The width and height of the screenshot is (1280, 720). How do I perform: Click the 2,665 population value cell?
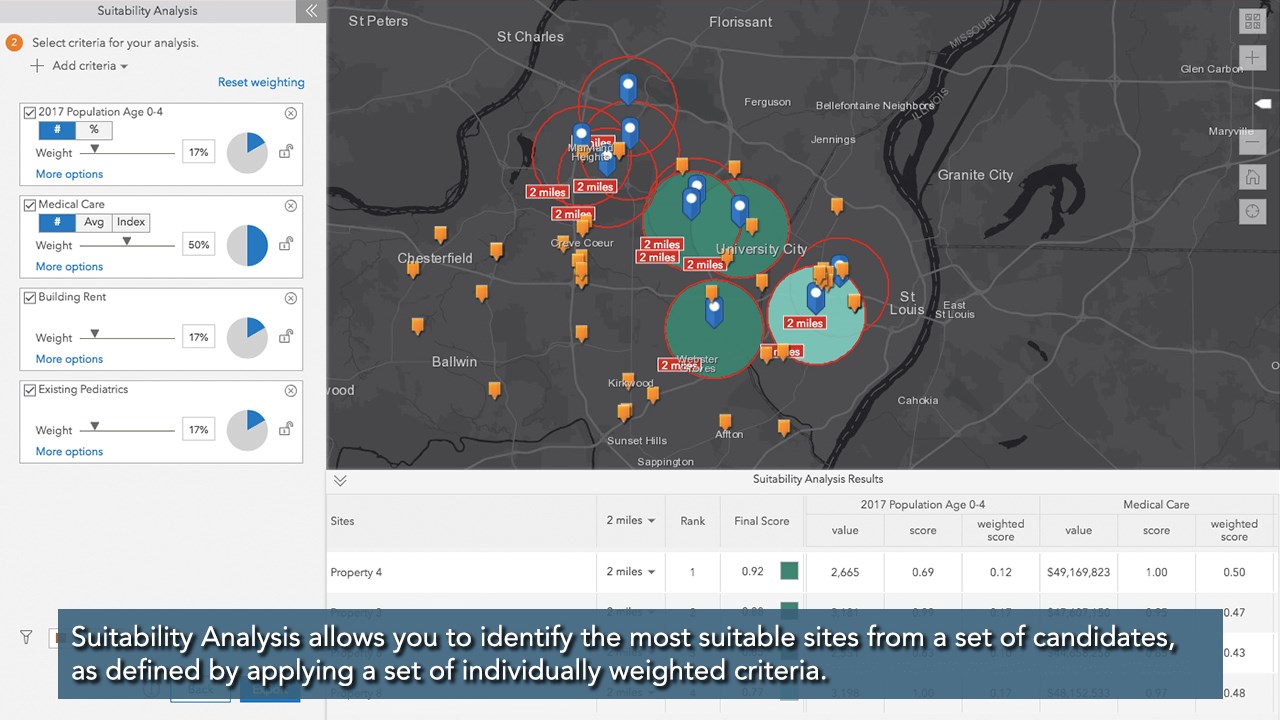click(x=846, y=573)
